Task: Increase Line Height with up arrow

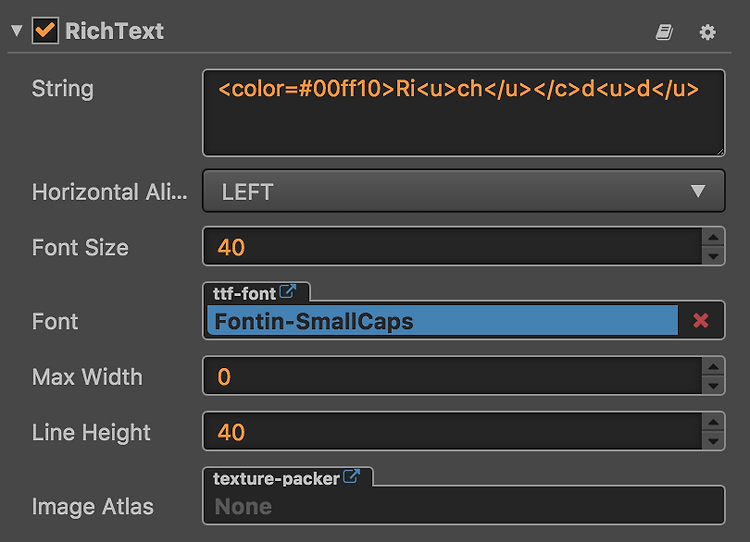Action: click(713, 422)
